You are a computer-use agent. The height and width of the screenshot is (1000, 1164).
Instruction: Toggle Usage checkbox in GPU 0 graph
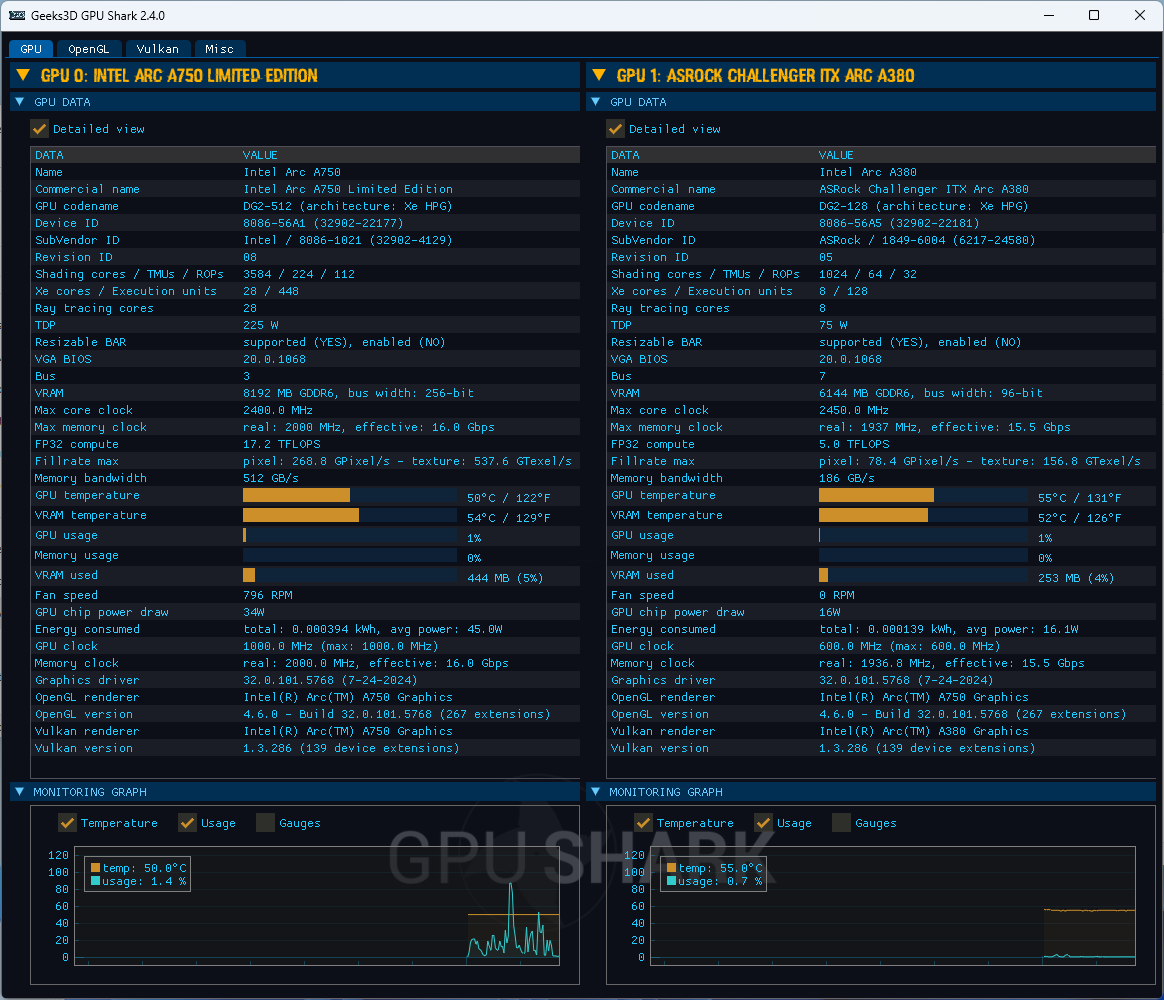188,823
